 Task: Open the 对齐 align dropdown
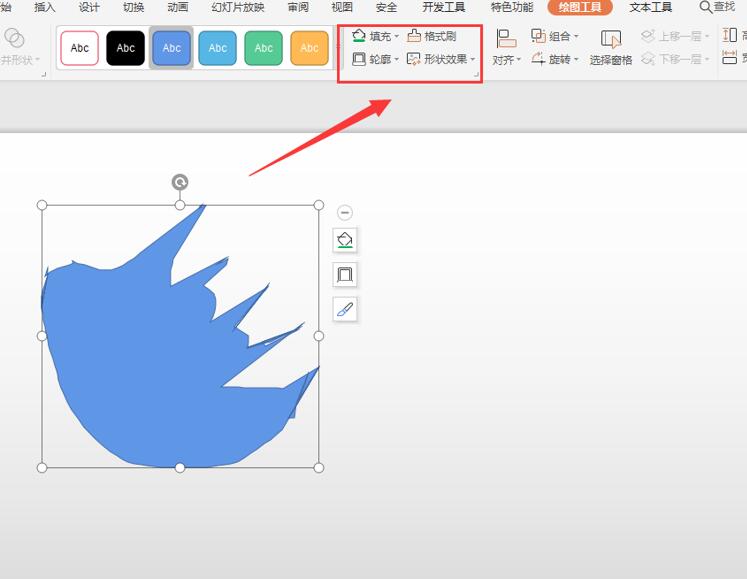click(506, 47)
